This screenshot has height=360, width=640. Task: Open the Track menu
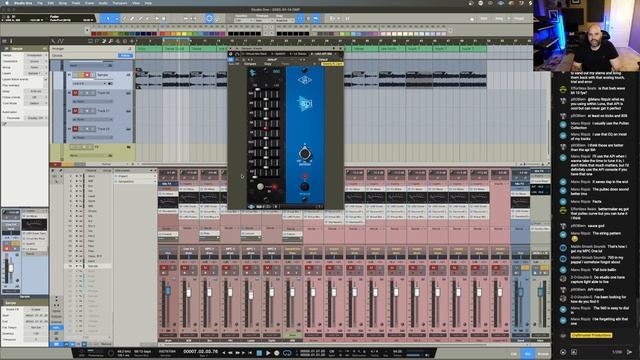[x=76, y=3]
